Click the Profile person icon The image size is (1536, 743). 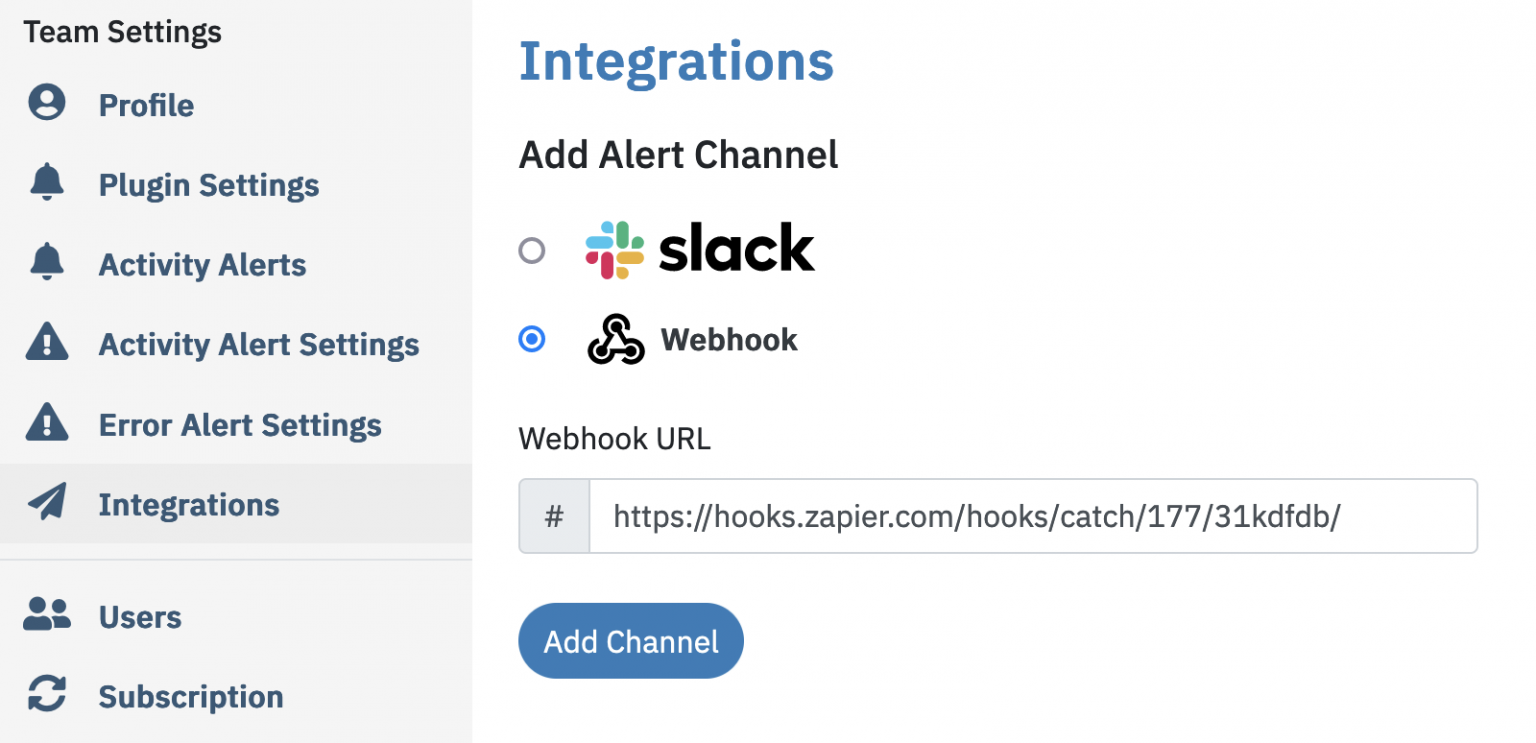tap(46, 104)
